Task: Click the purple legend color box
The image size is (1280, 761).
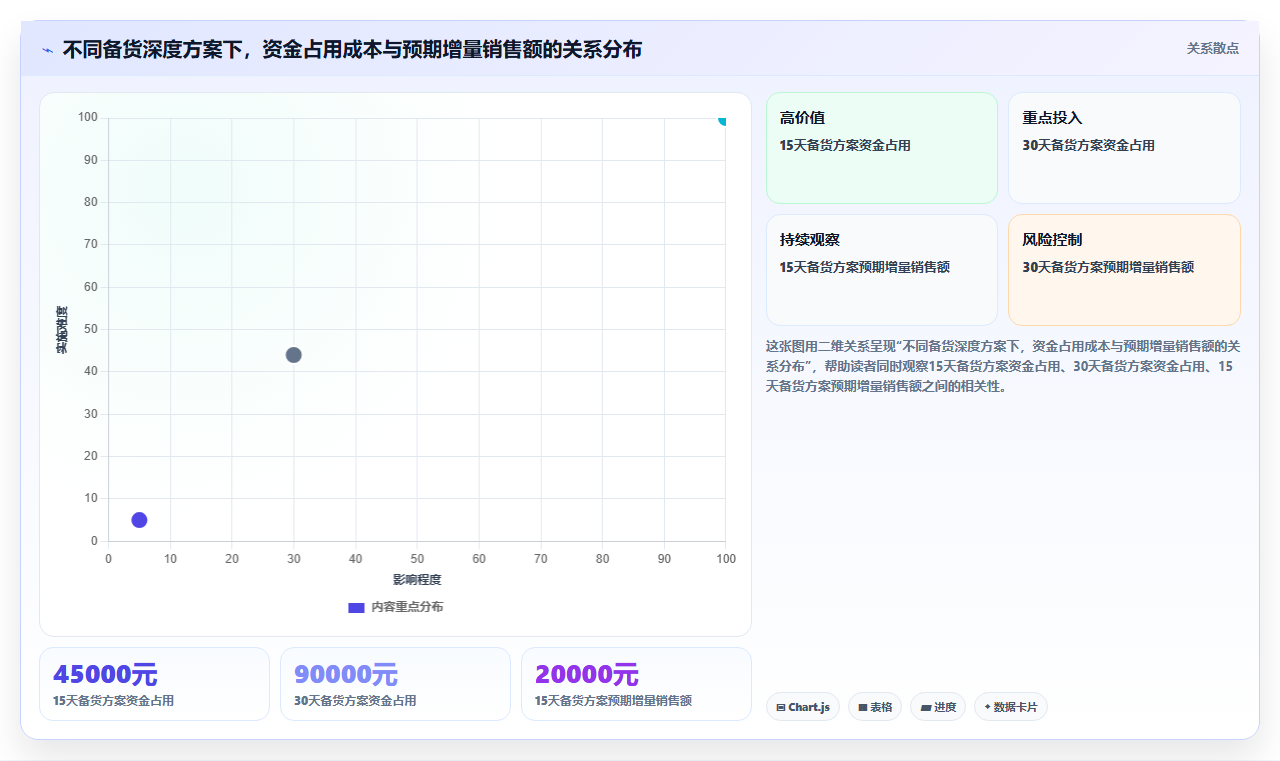Action: (356, 607)
